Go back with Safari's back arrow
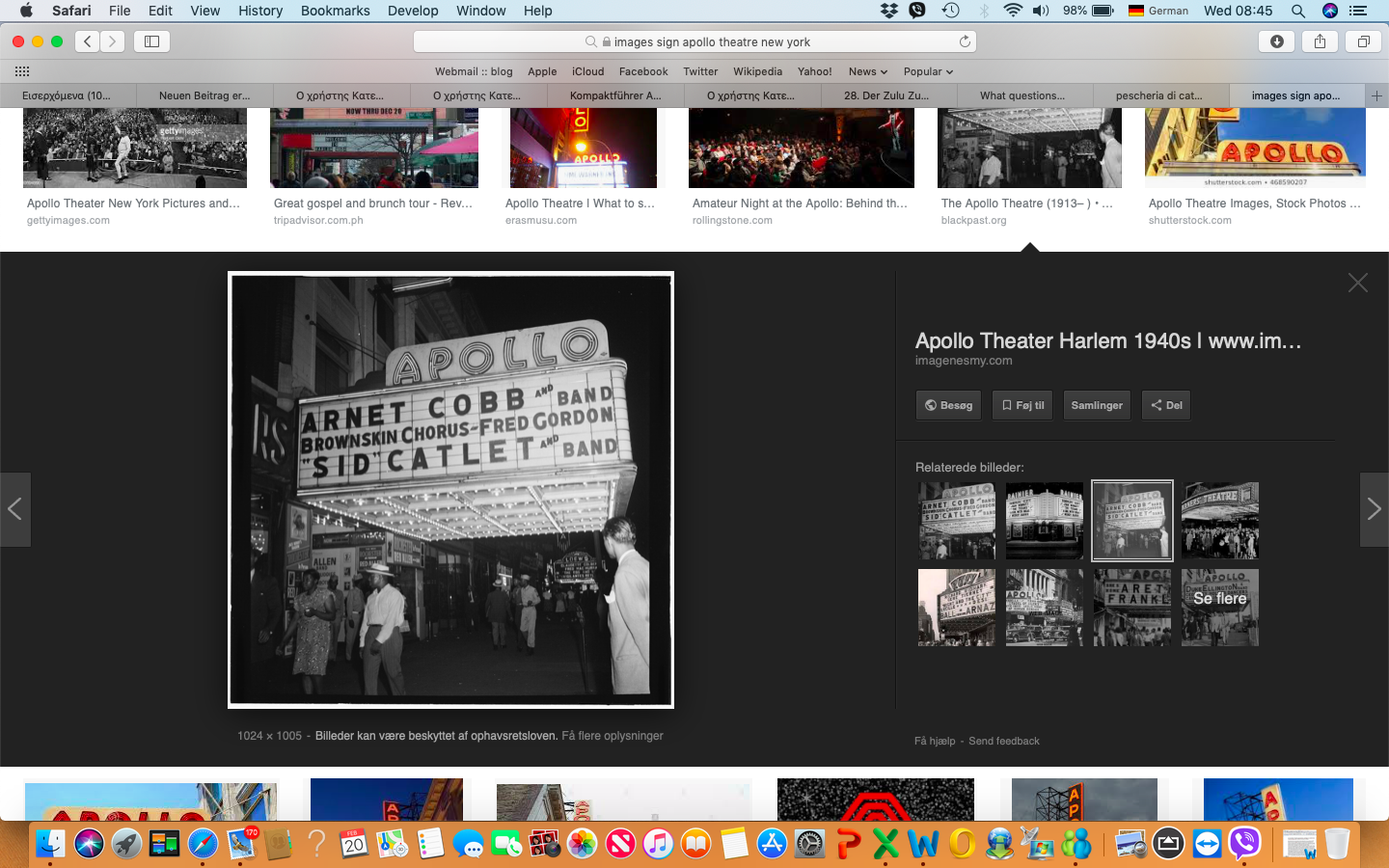 (x=88, y=41)
